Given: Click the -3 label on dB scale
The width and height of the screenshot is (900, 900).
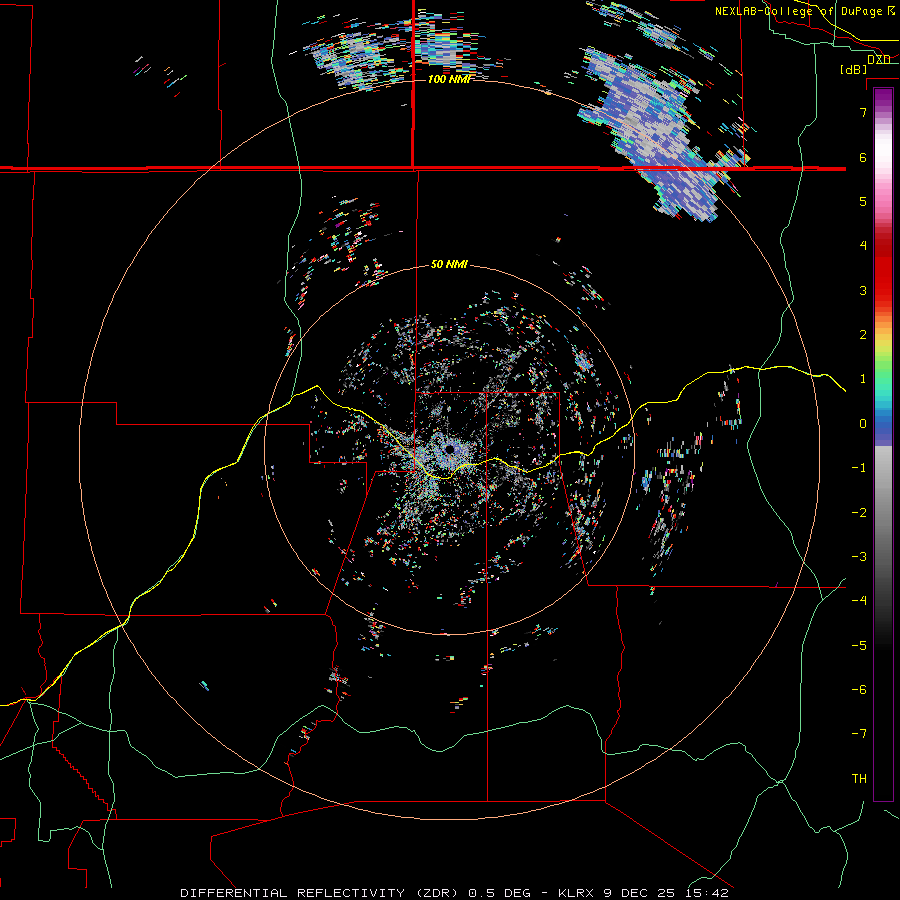Looking at the screenshot, I should pos(859,557).
